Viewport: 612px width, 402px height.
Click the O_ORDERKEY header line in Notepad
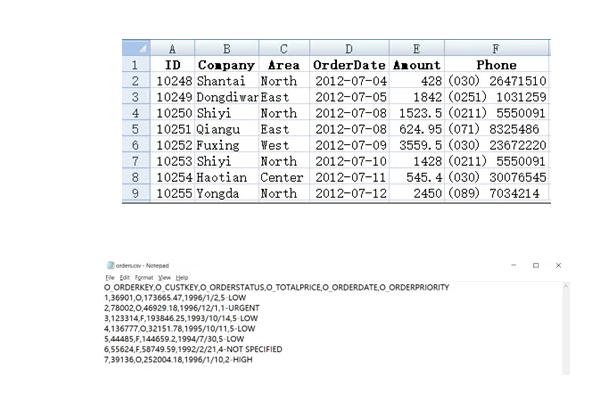276,287
